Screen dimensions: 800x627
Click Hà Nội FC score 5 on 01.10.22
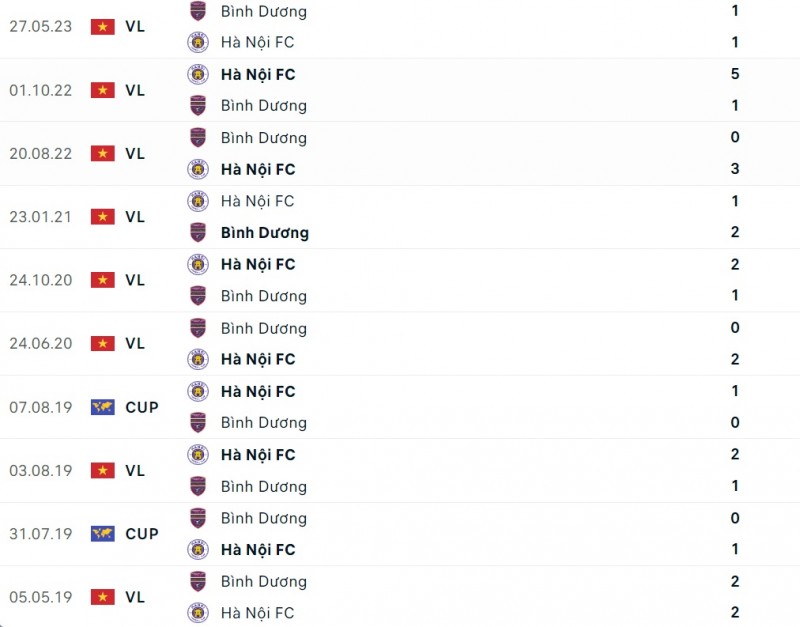[735, 74]
